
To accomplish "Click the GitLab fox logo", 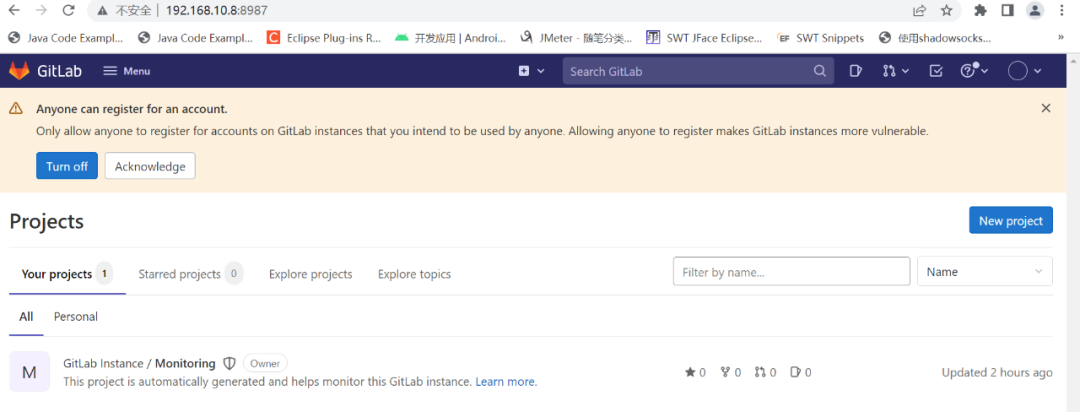I will click(x=20, y=71).
